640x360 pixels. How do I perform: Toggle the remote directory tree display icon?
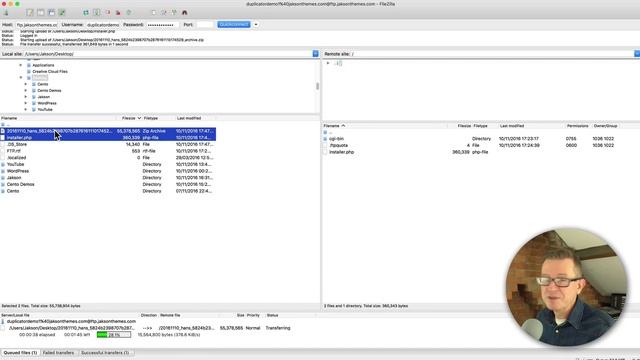[x=51, y=13]
